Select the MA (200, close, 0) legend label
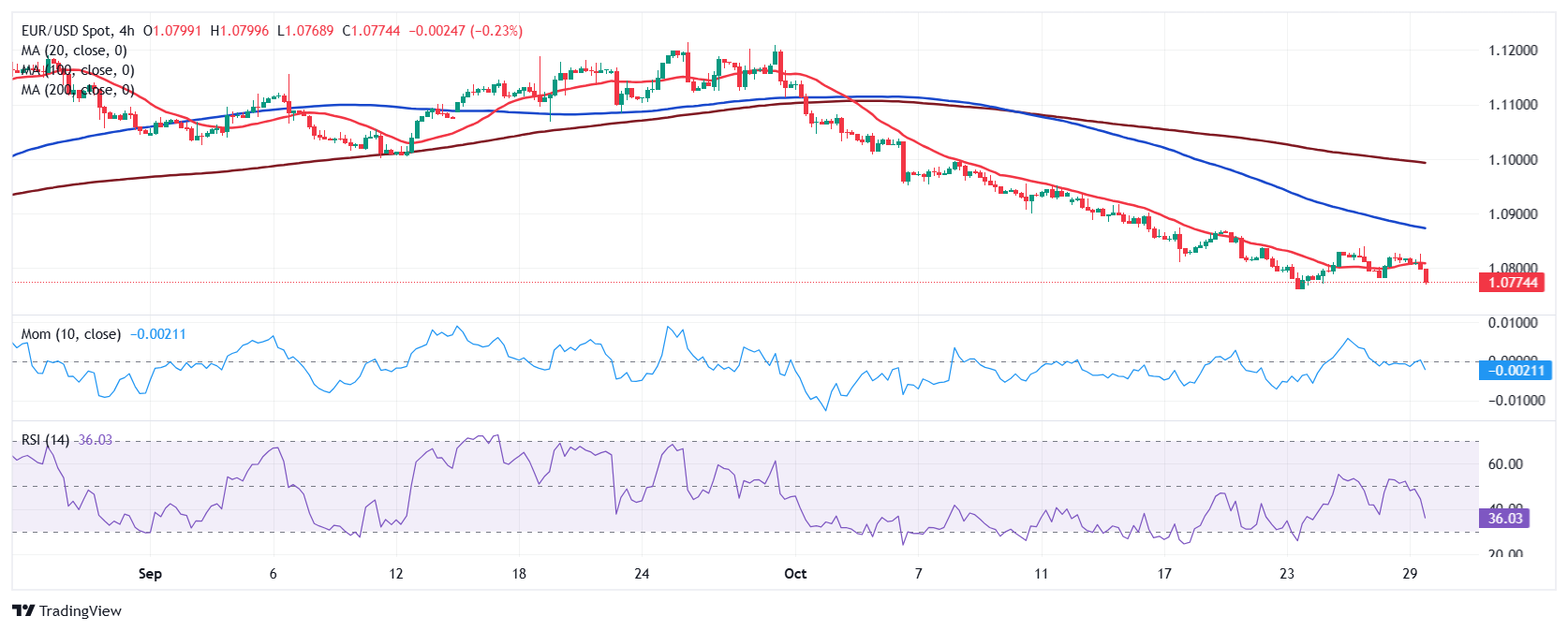 pyautogui.click(x=78, y=90)
